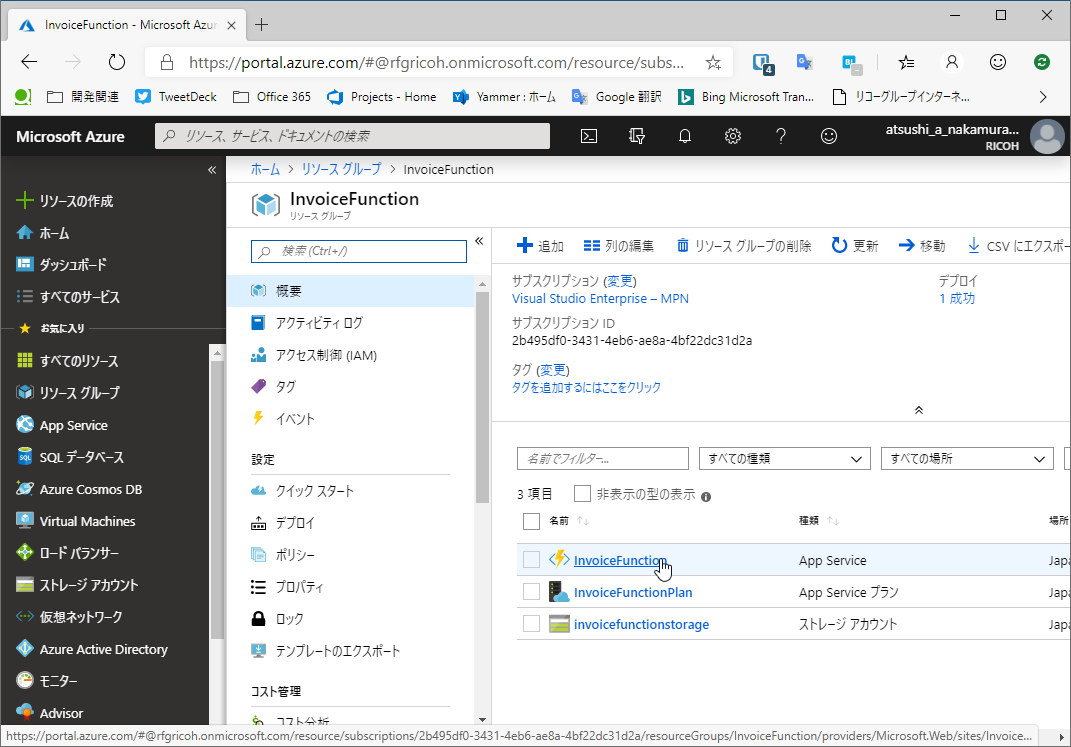Open InvoiceFunctionPlan link
The width and height of the screenshot is (1071, 747).
(633, 592)
